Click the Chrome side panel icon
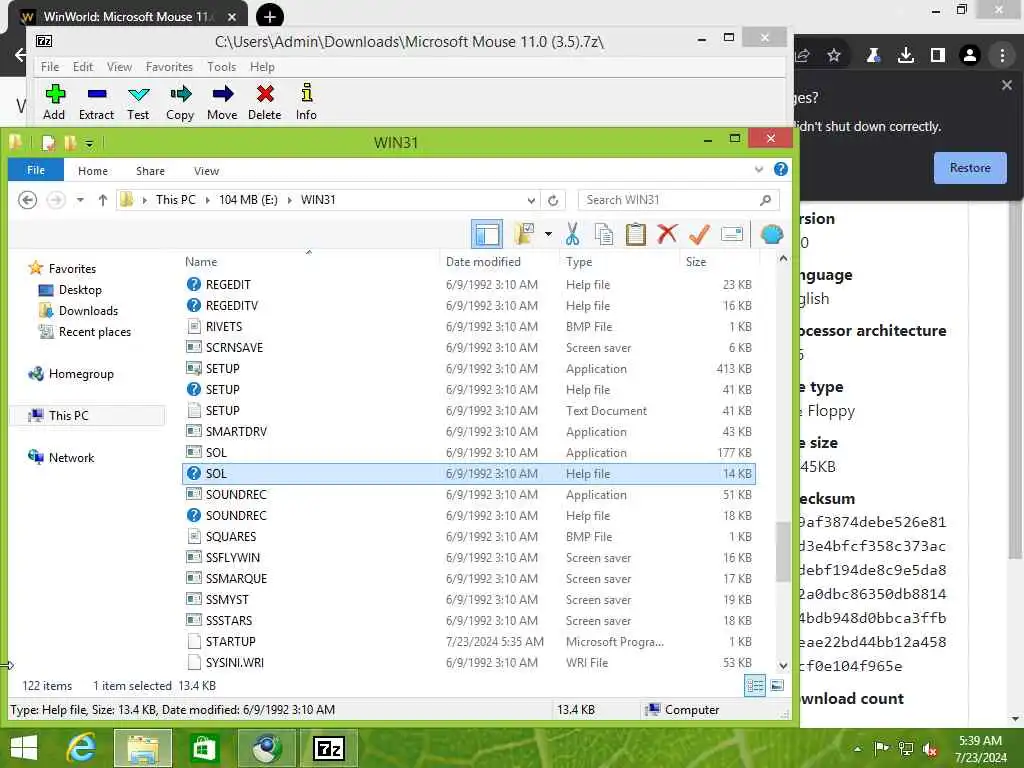Screen dimensions: 1024x768 [x=938, y=56]
